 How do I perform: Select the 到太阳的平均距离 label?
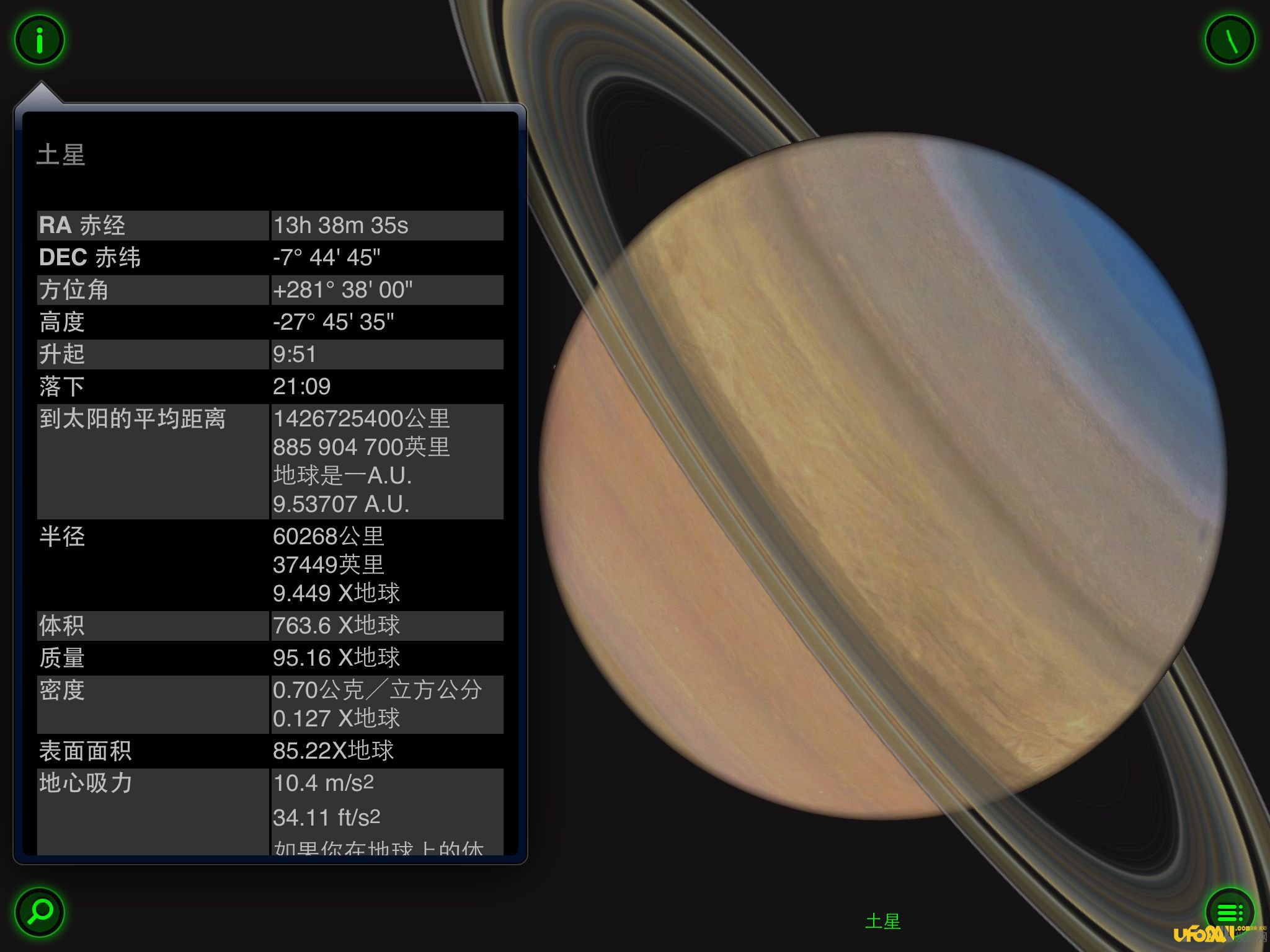click(x=133, y=418)
